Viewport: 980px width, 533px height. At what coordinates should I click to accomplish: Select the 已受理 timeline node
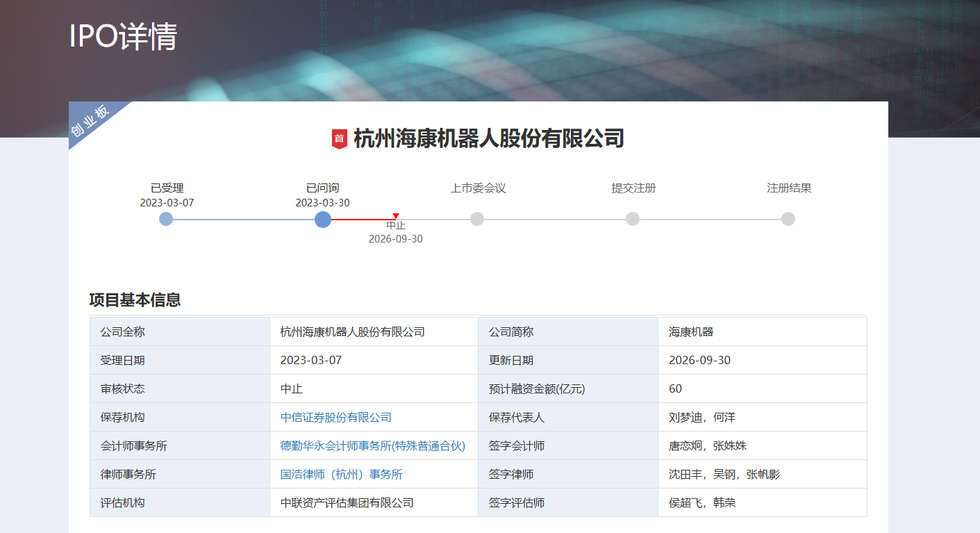[166, 219]
